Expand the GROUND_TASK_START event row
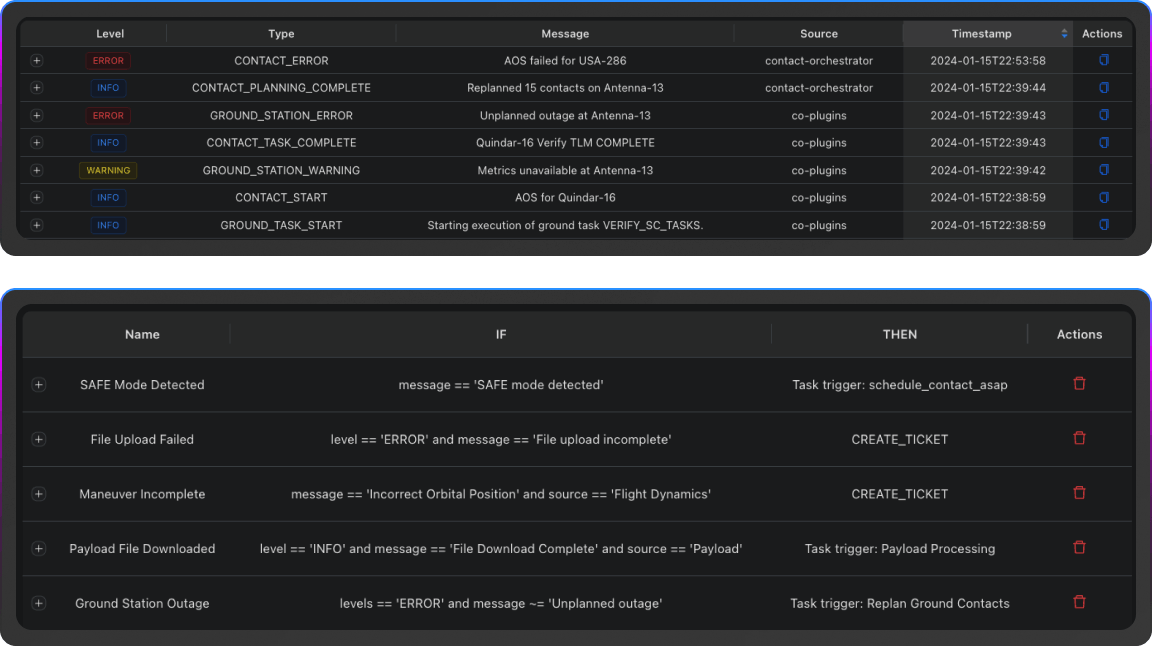Viewport: 1152px width, 646px height. coord(37,225)
